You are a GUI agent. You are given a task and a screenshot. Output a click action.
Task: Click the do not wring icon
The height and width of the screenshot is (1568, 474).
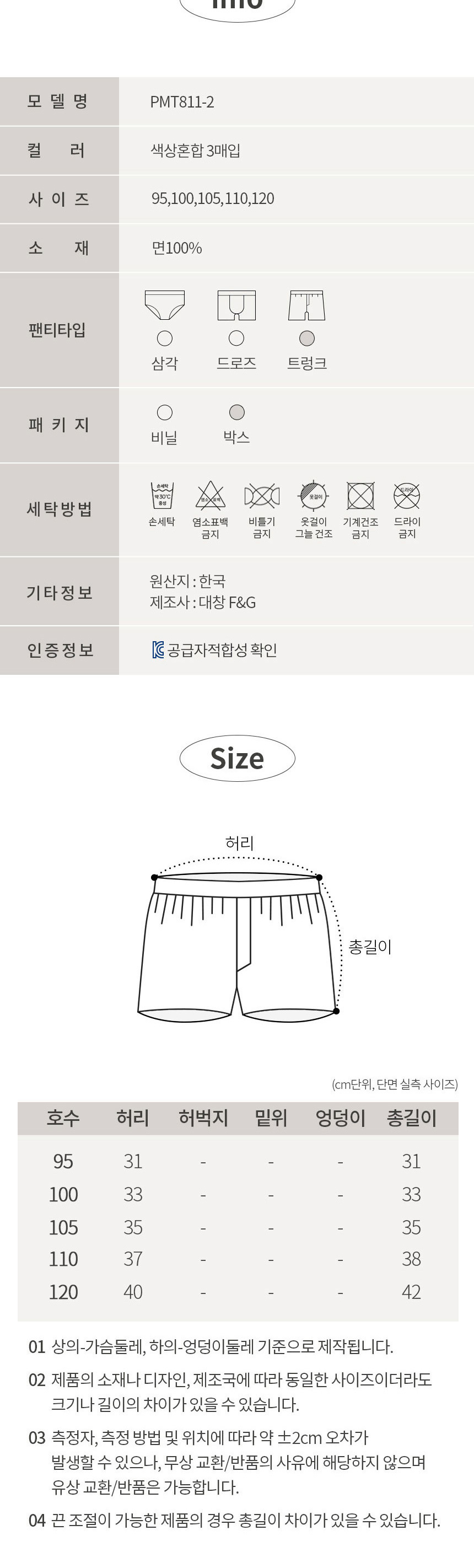pyautogui.click(x=262, y=496)
